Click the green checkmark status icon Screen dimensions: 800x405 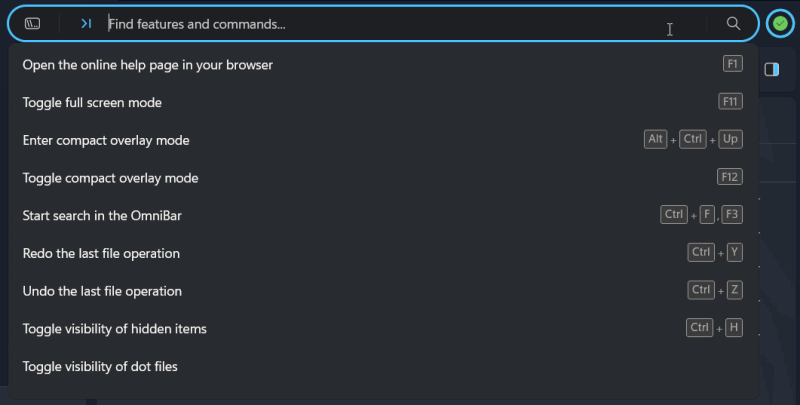coord(780,23)
